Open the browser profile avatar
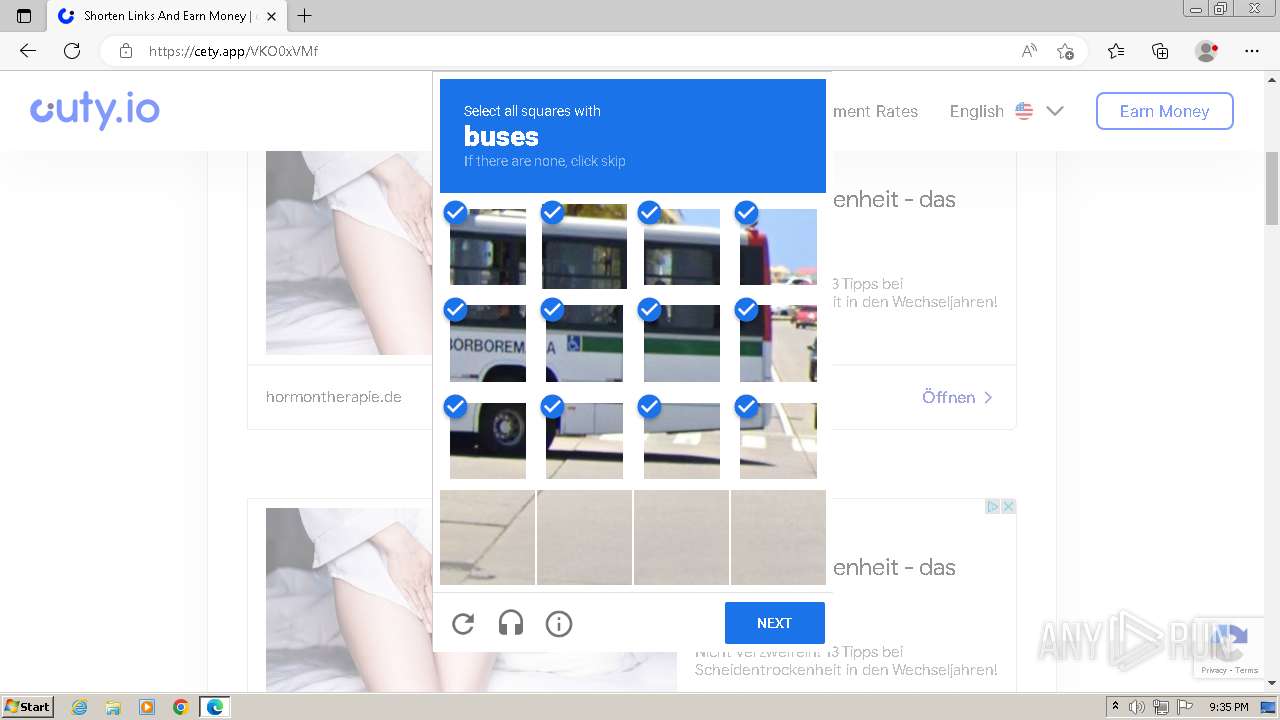The image size is (1280, 720). [x=1206, y=51]
